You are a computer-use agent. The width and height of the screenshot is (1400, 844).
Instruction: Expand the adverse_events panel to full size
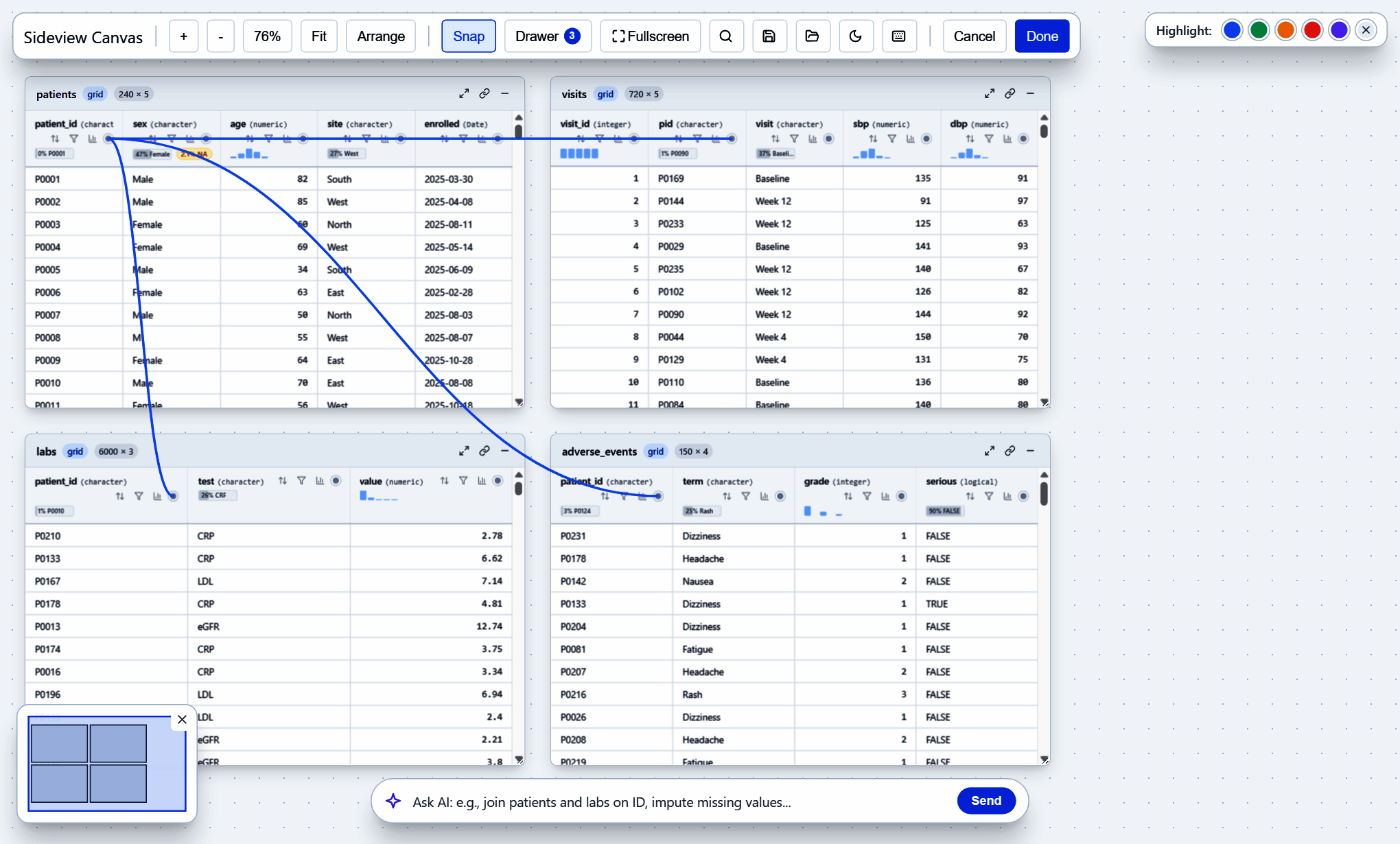989,451
